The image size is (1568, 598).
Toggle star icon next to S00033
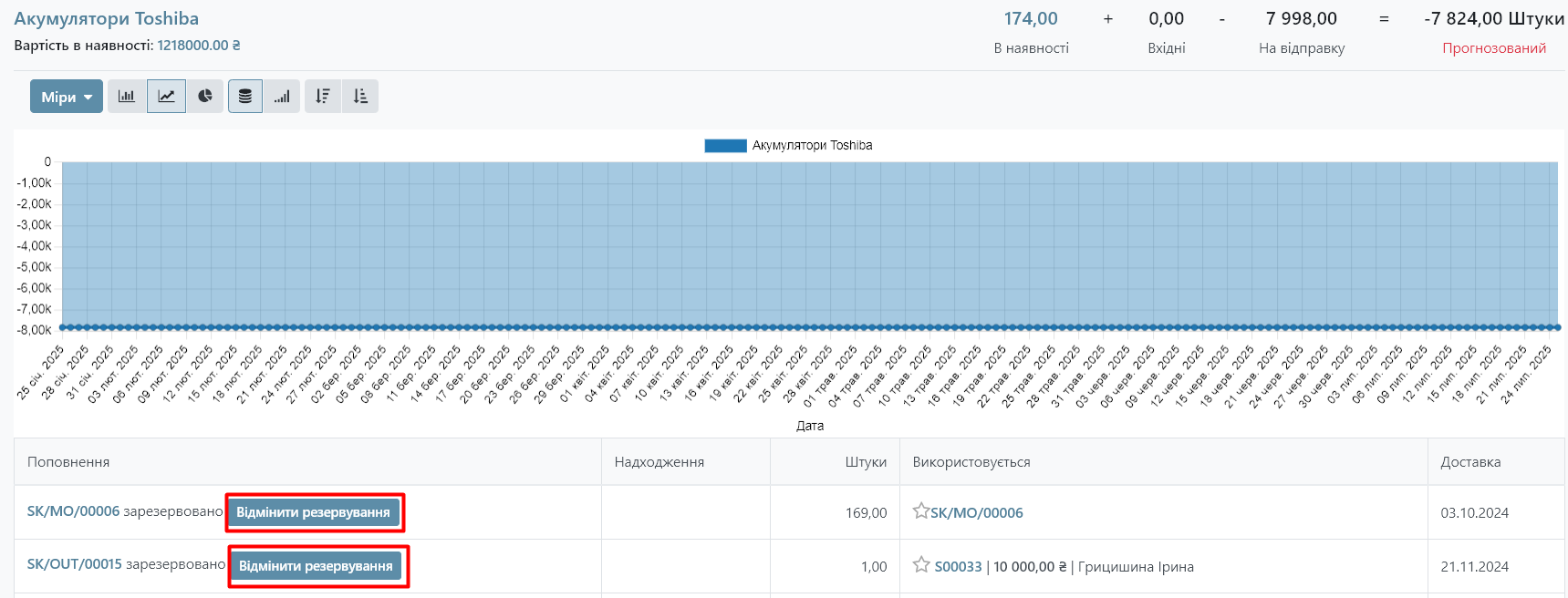click(x=921, y=565)
